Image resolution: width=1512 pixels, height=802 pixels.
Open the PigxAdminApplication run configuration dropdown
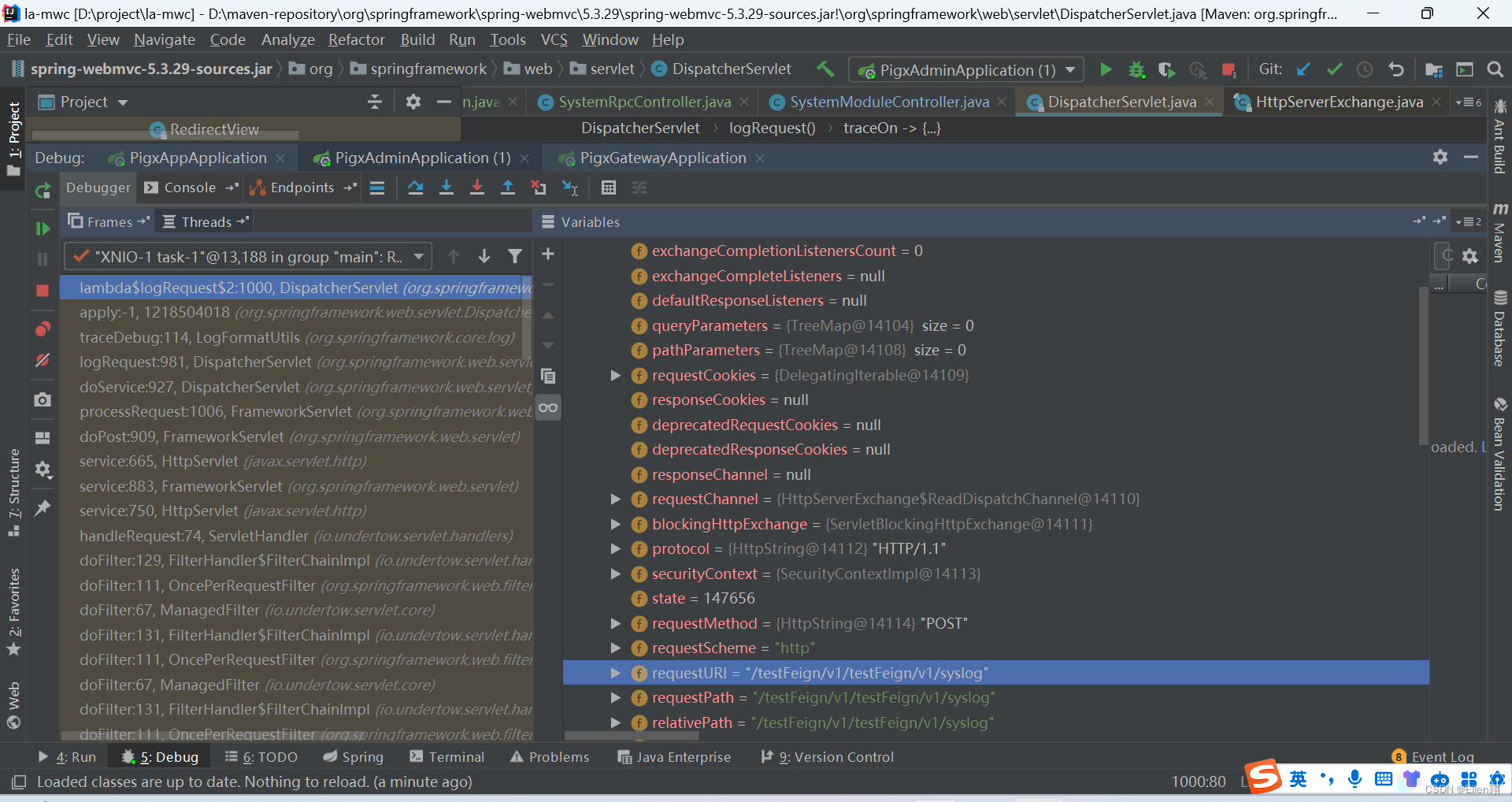965,70
